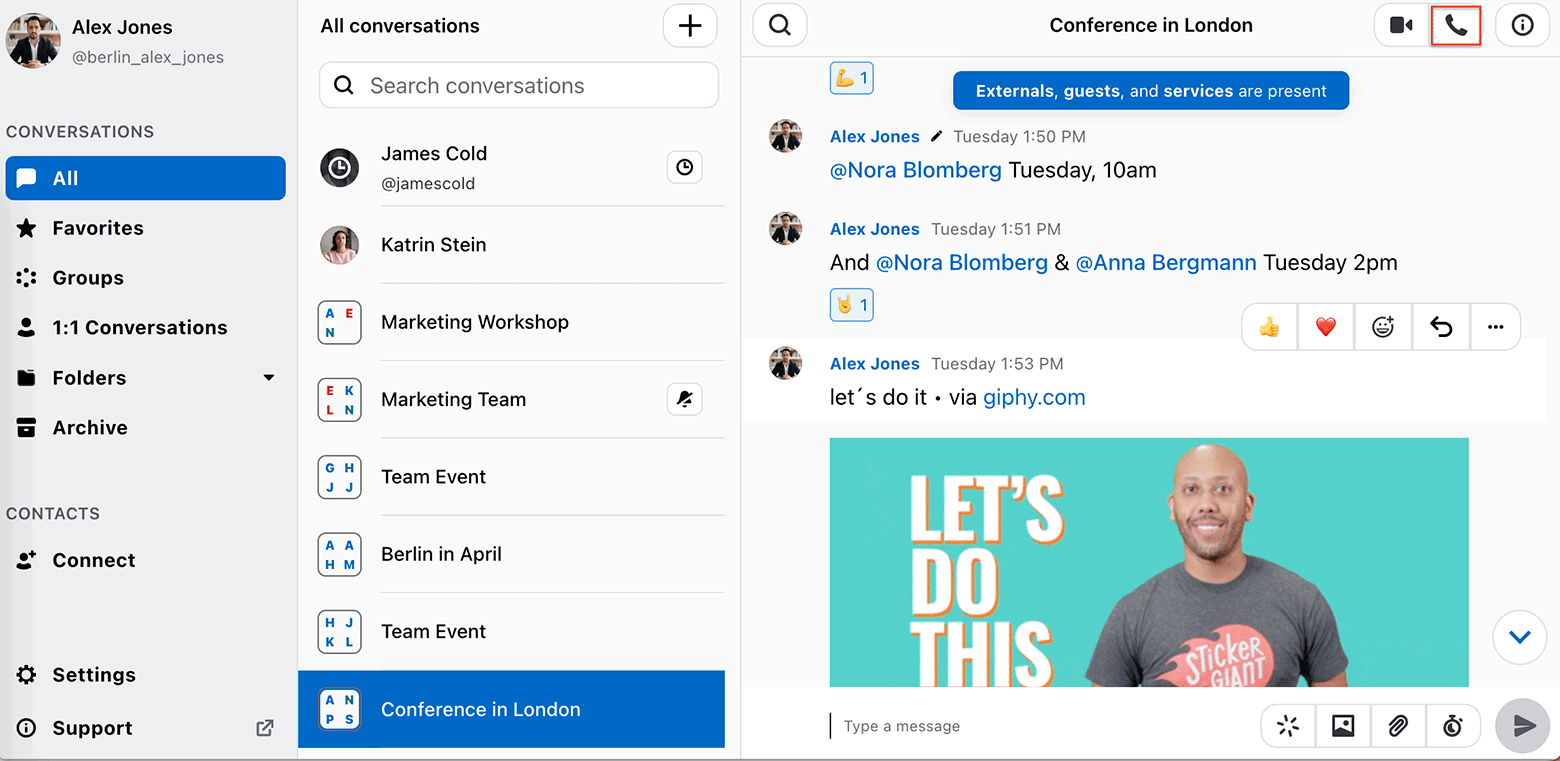Open the Archive section
1560x761 pixels.
(x=90, y=428)
